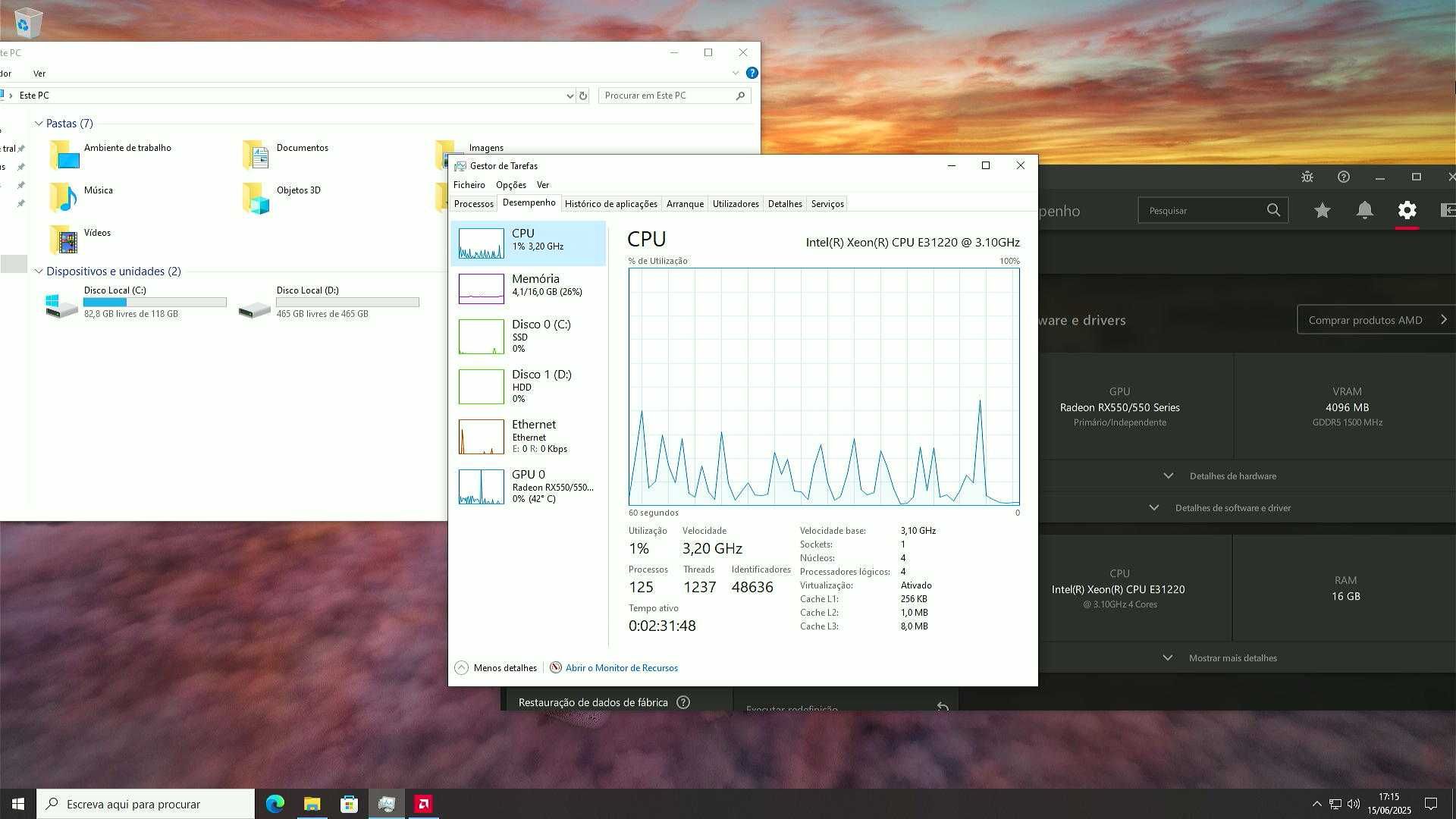Screen dimensions: 1456x819
Task: Switch to the Serviços tab
Action: 827,204
